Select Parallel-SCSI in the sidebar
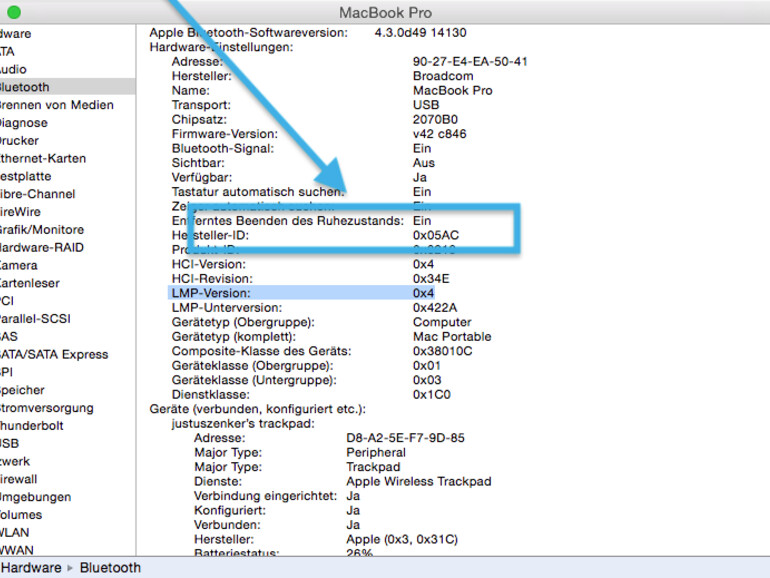 [x=35, y=319]
